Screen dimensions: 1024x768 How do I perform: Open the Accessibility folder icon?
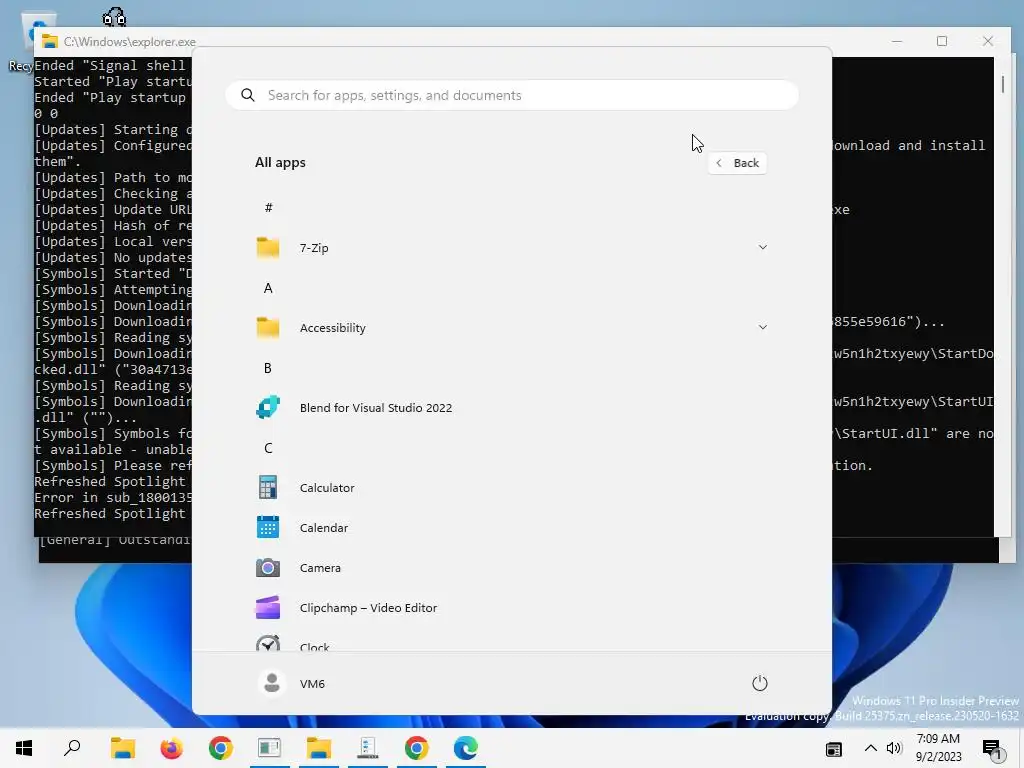coord(268,328)
